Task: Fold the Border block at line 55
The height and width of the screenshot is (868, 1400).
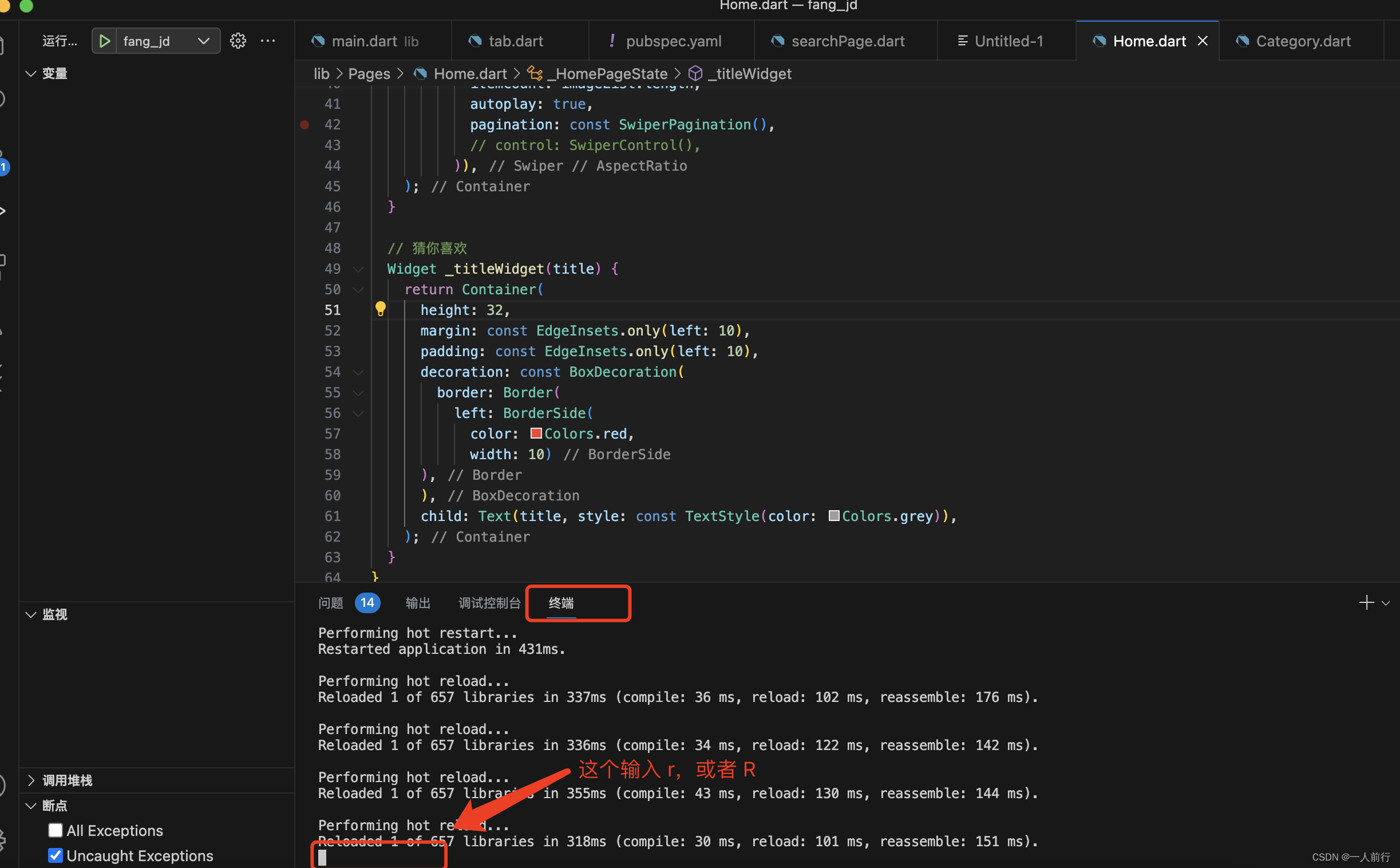Action: (x=358, y=393)
